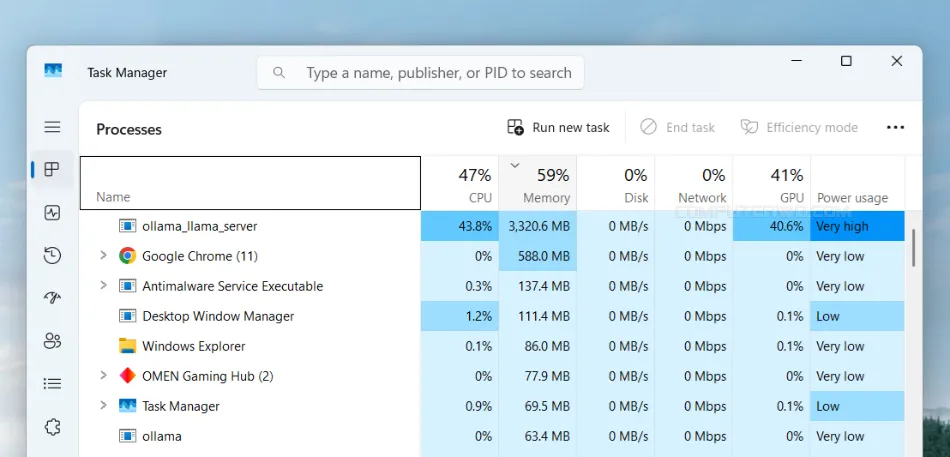950x457 pixels.
Task: Click the ollama_llama_server process icon
Action: pos(127,226)
